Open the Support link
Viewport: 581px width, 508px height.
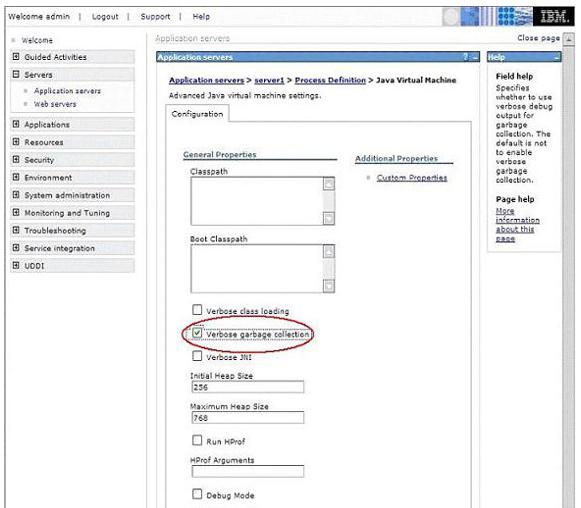tap(155, 17)
